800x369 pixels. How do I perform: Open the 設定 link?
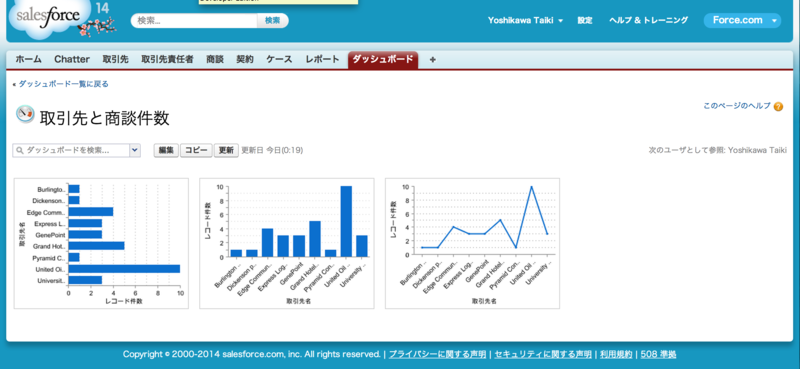(x=585, y=20)
